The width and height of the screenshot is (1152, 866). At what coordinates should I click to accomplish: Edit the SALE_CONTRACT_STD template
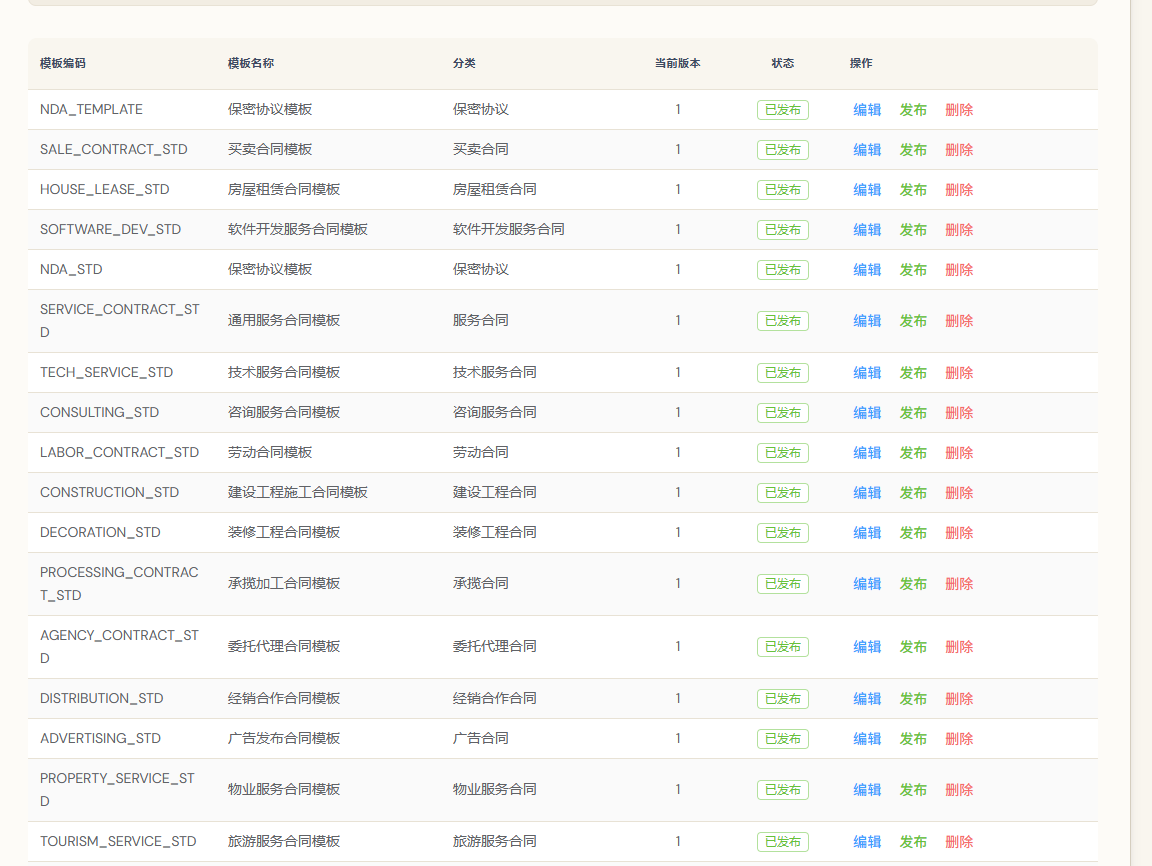867,150
